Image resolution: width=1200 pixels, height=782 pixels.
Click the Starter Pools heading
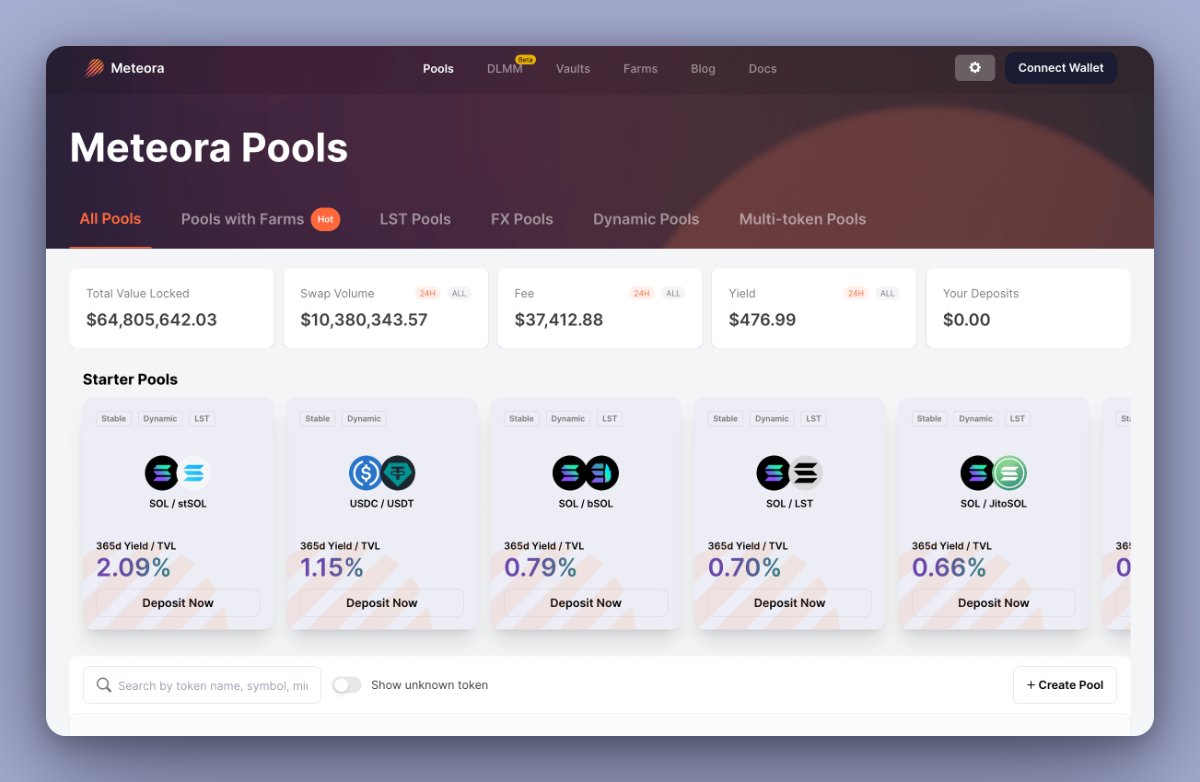(x=130, y=379)
